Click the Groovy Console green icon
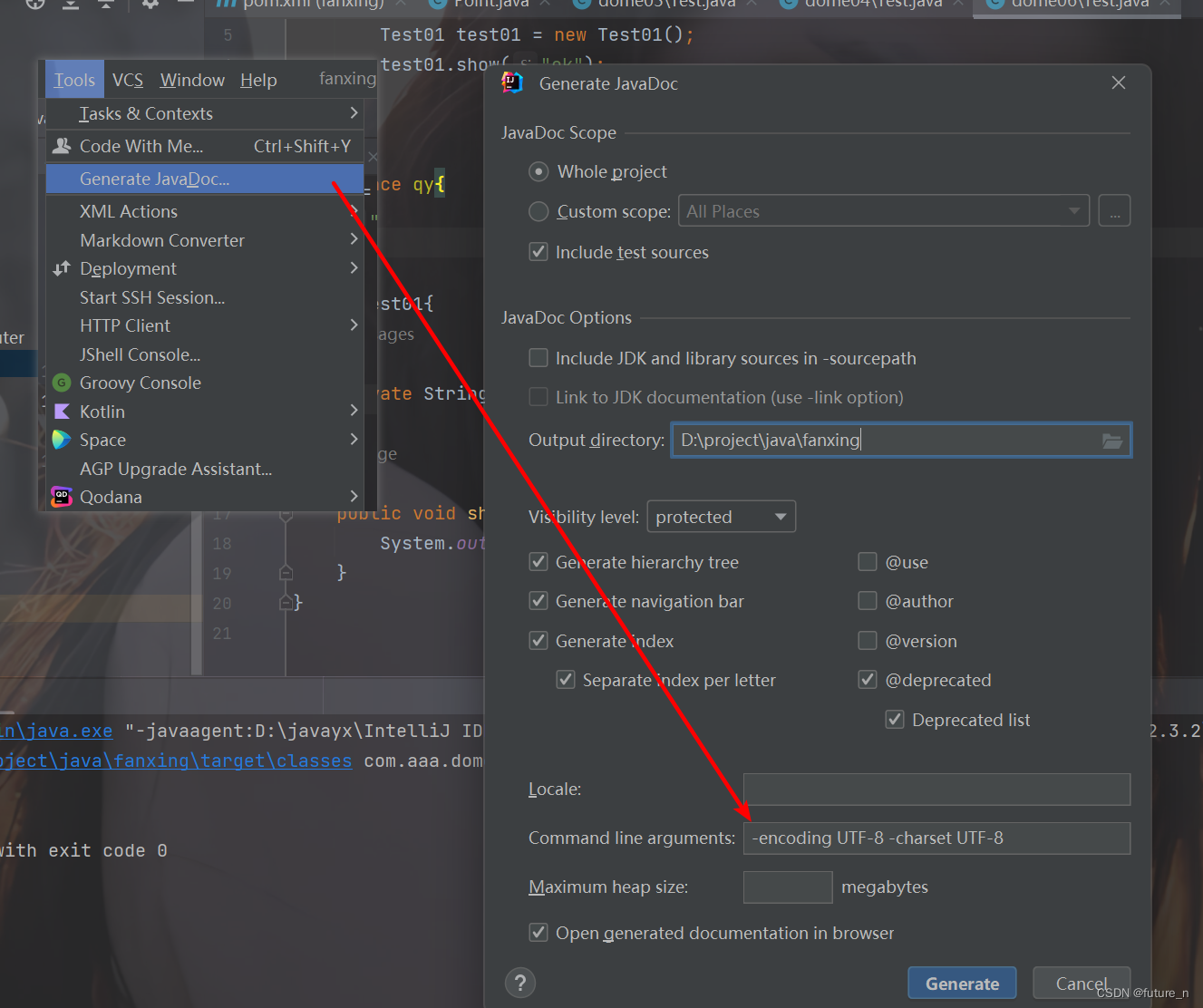Viewport: 1203px width, 1008px height. pos(62,383)
